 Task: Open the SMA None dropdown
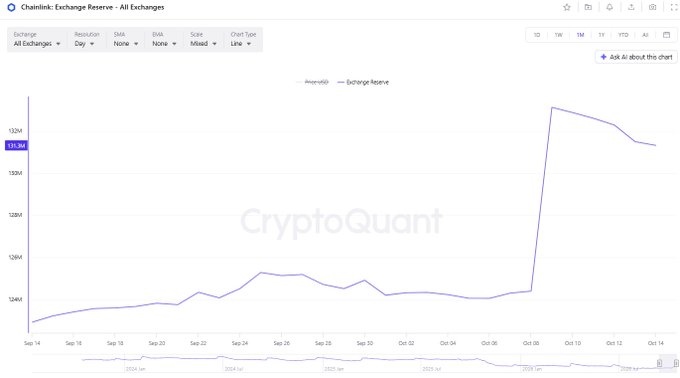pos(126,39)
